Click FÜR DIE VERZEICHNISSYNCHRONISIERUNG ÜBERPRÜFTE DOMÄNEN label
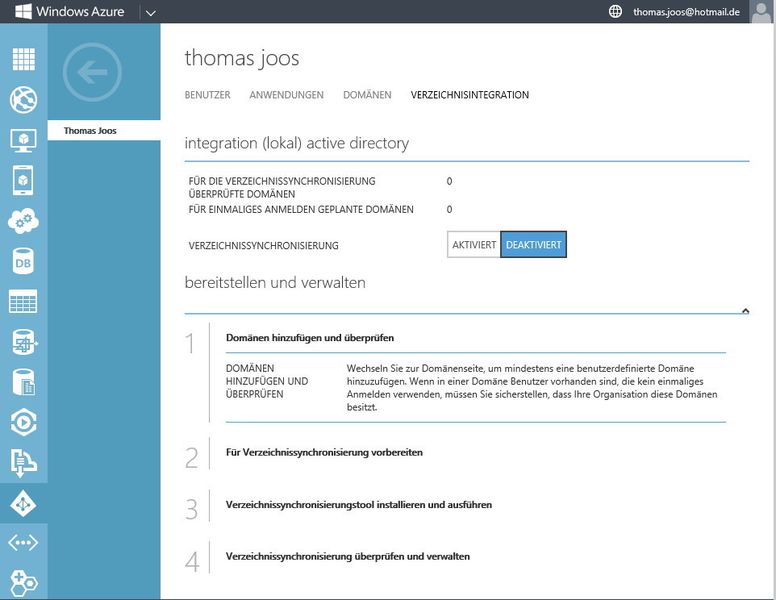Screen dimensions: 776x600 (282, 188)
